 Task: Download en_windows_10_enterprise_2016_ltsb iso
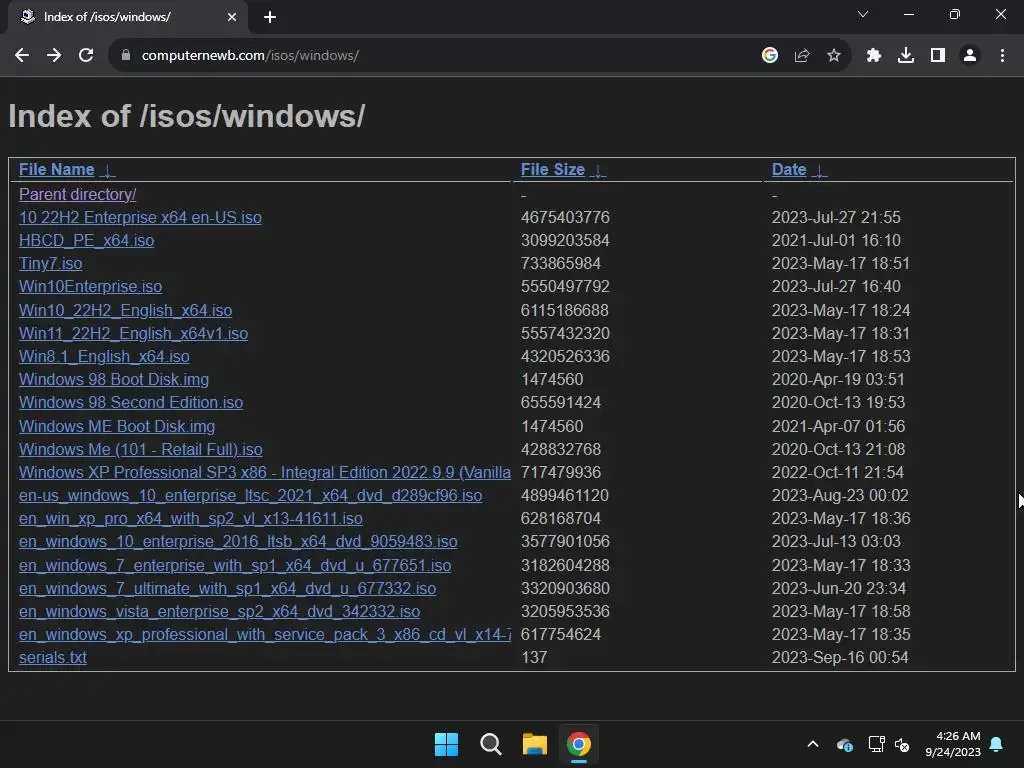[x=238, y=542]
